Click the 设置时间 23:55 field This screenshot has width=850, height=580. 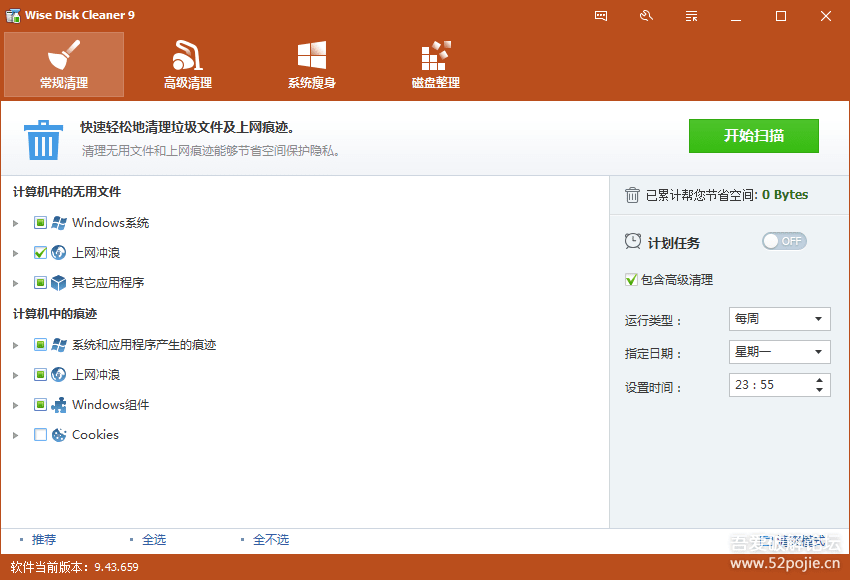pos(780,385)
